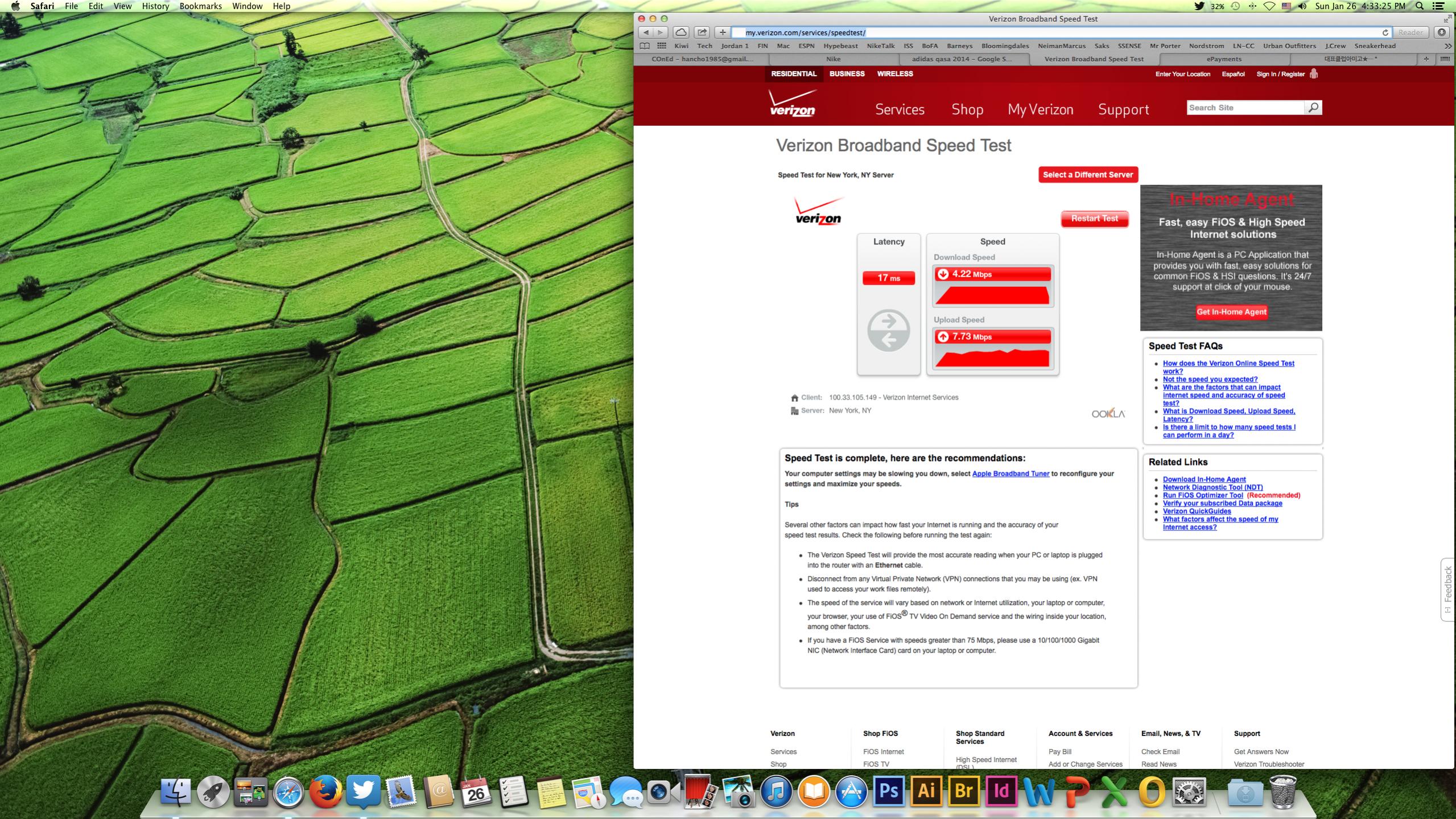Expand the bookmarks bar overflow chevron

tap(1447, 46)
